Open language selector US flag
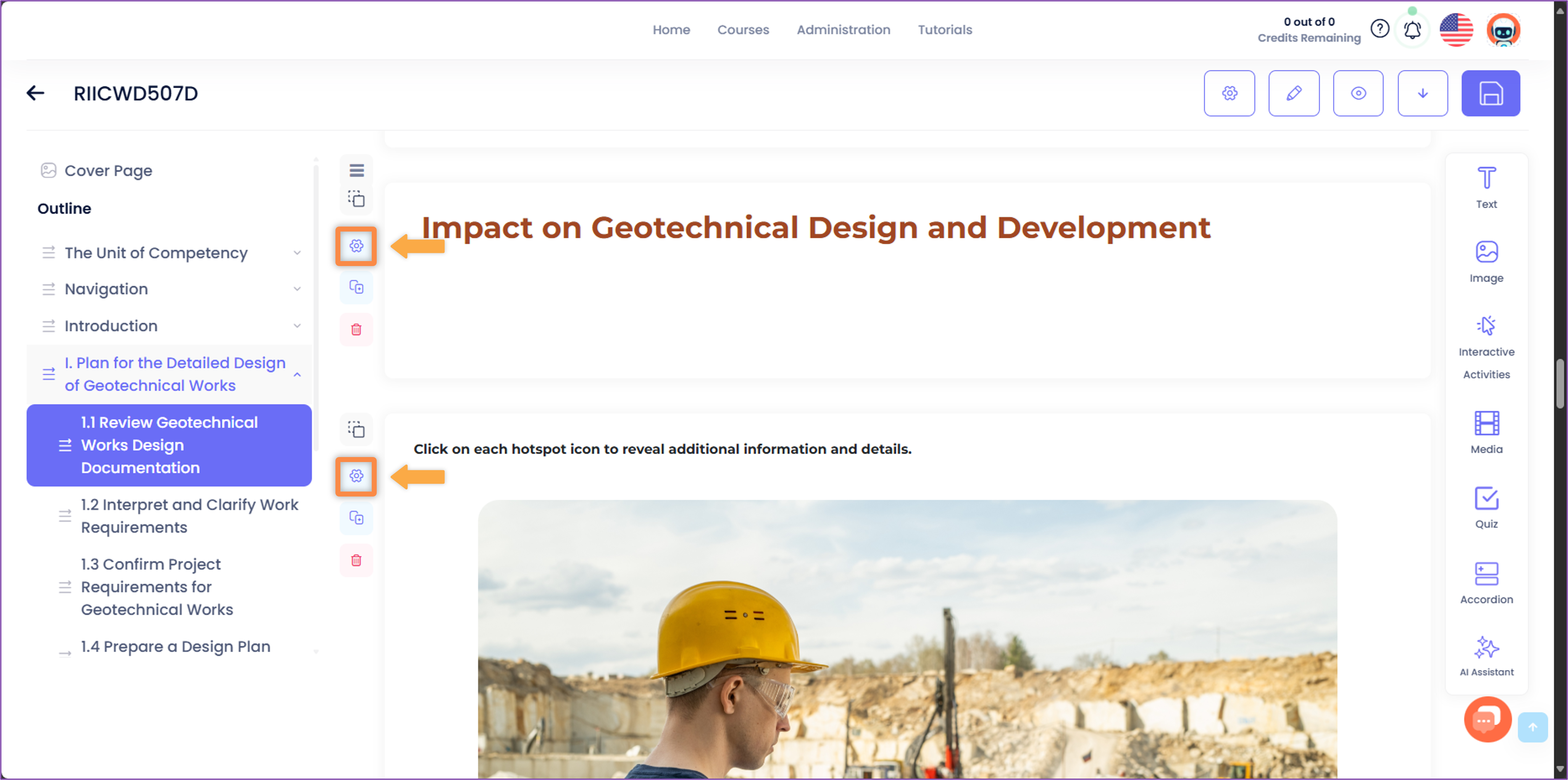1568x780 pixels. point(1455,30)
